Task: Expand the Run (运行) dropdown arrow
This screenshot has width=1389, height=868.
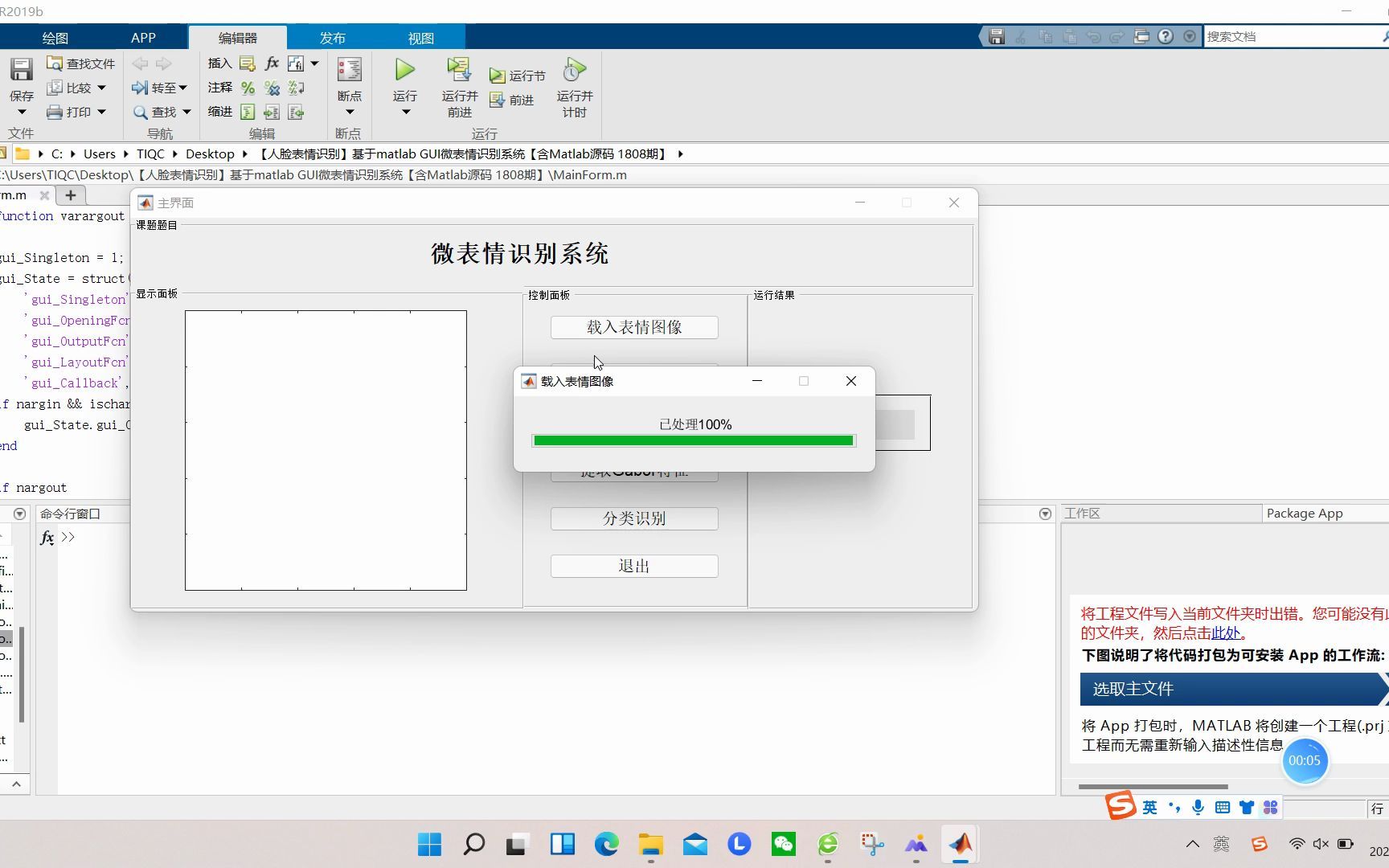Action: [405, 113]
